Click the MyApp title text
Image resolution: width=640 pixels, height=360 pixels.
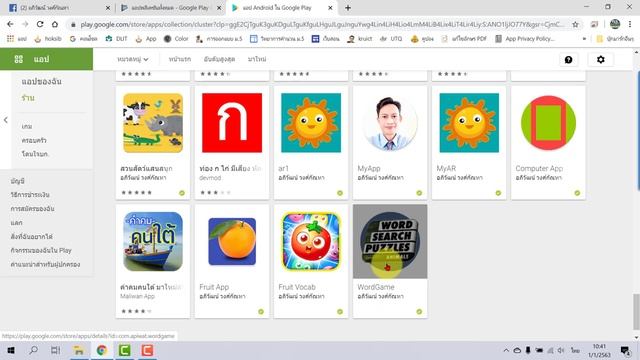point(369,168)
